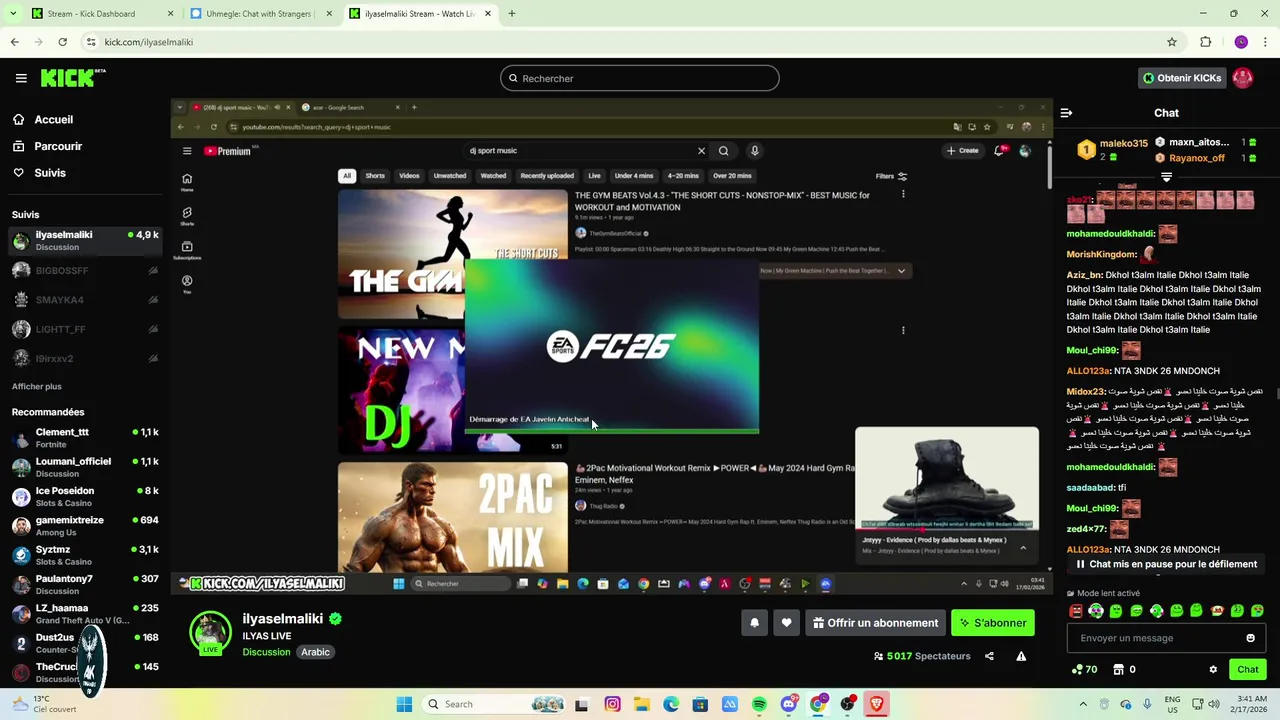Share the stream via share icon
The height and width of the screenshot is (720, 1280).
coord(989,656)
